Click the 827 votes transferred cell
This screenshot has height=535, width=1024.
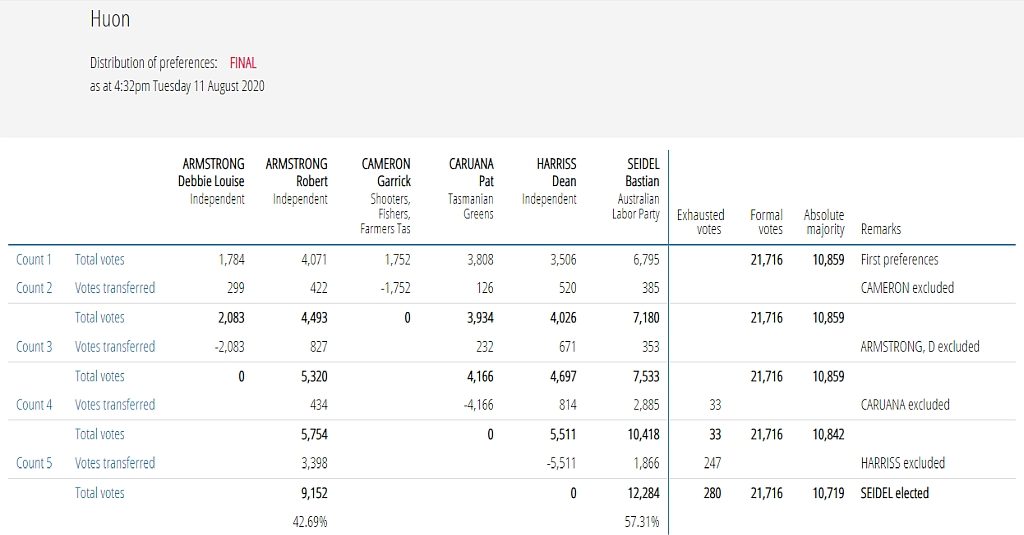(318, 347)
